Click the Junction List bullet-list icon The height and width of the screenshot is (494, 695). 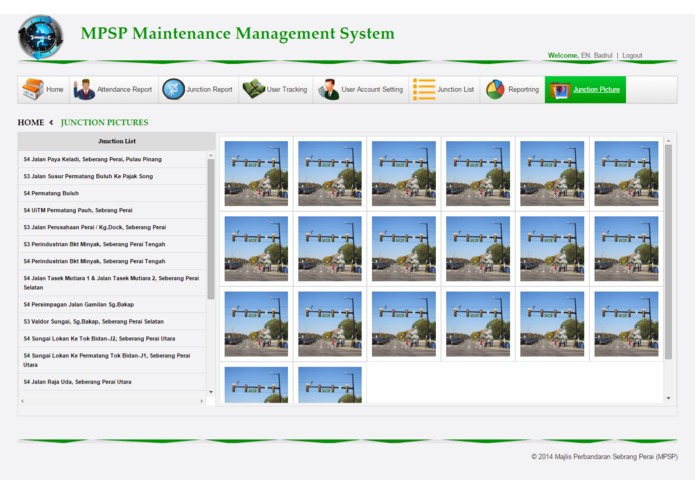tap(424, 89)
